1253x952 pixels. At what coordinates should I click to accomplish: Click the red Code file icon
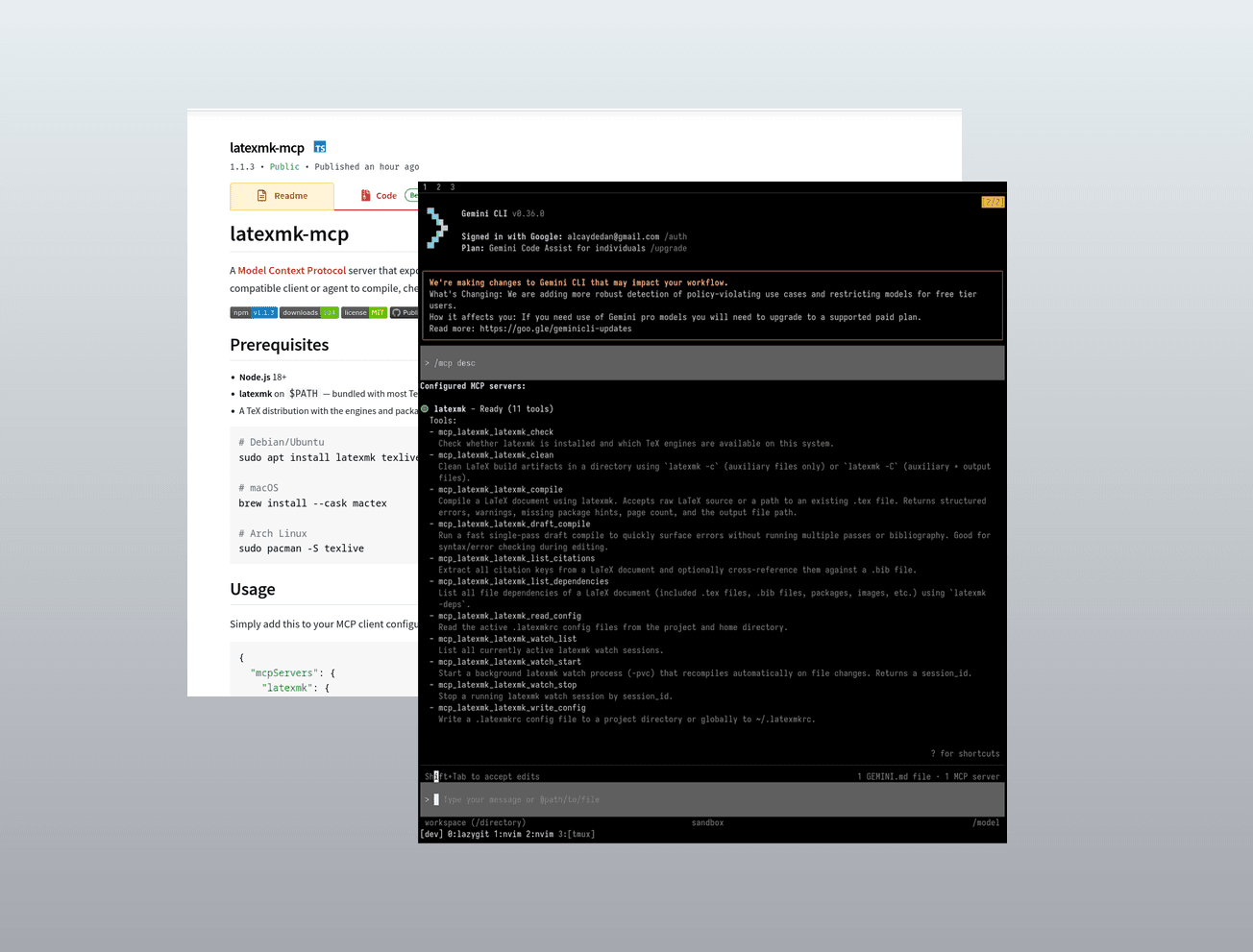click(x=365, y=196)
